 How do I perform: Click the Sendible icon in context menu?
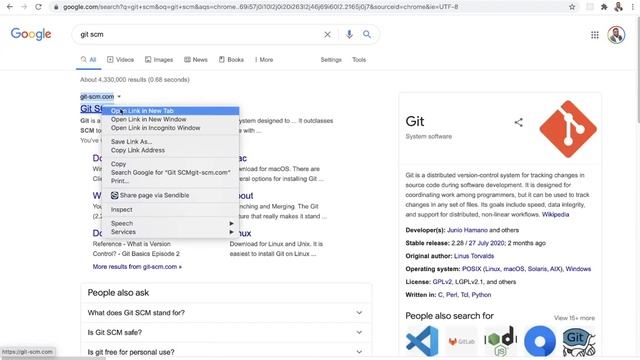click(x=115, y=196)
